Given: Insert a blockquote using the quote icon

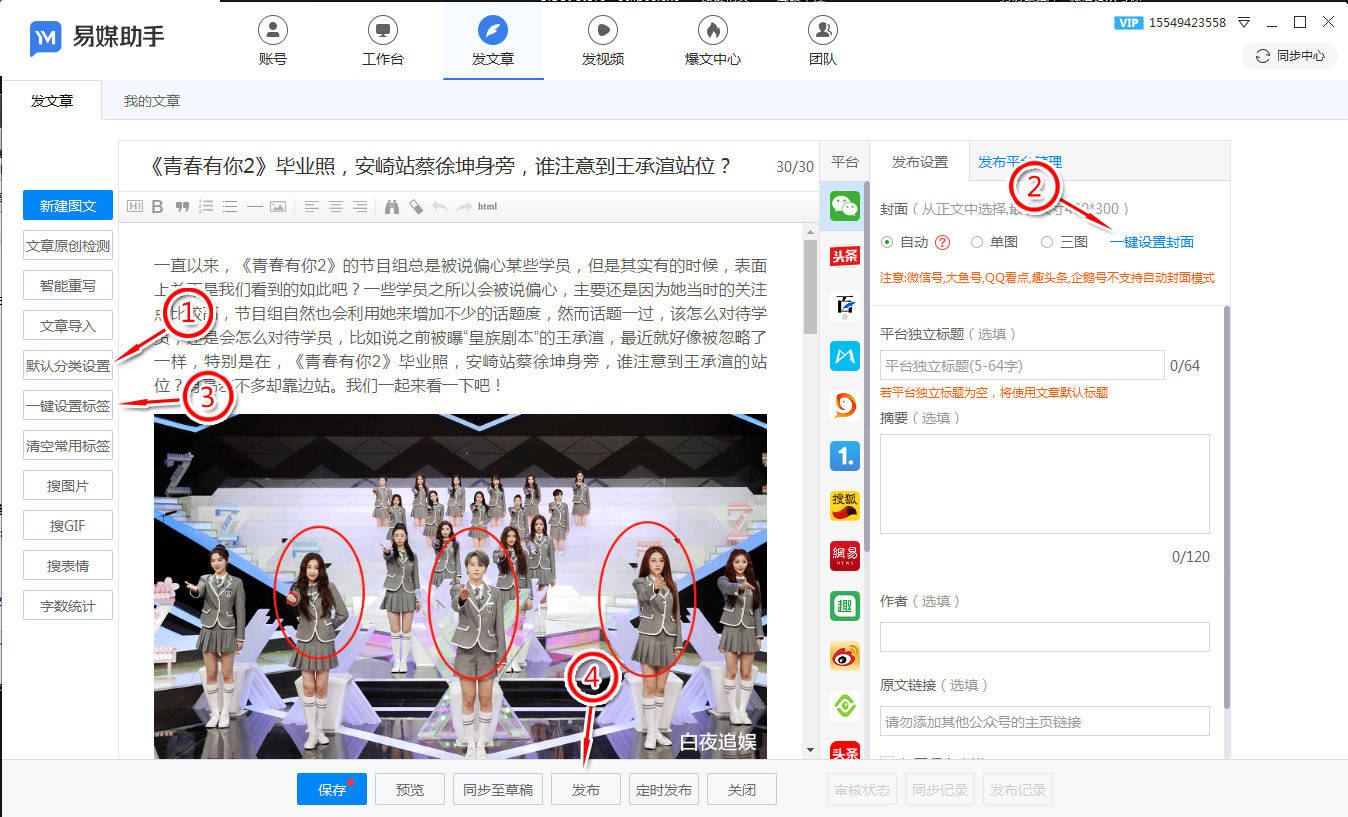Looking at the screenshot, I should (x=182, y=207).
